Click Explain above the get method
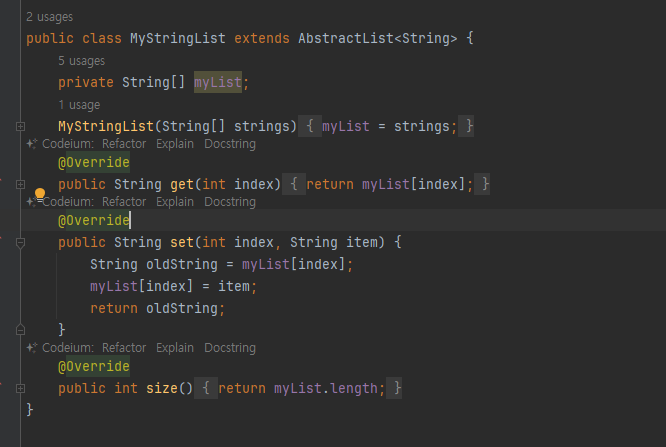666x447 pixels. (175, 144)
